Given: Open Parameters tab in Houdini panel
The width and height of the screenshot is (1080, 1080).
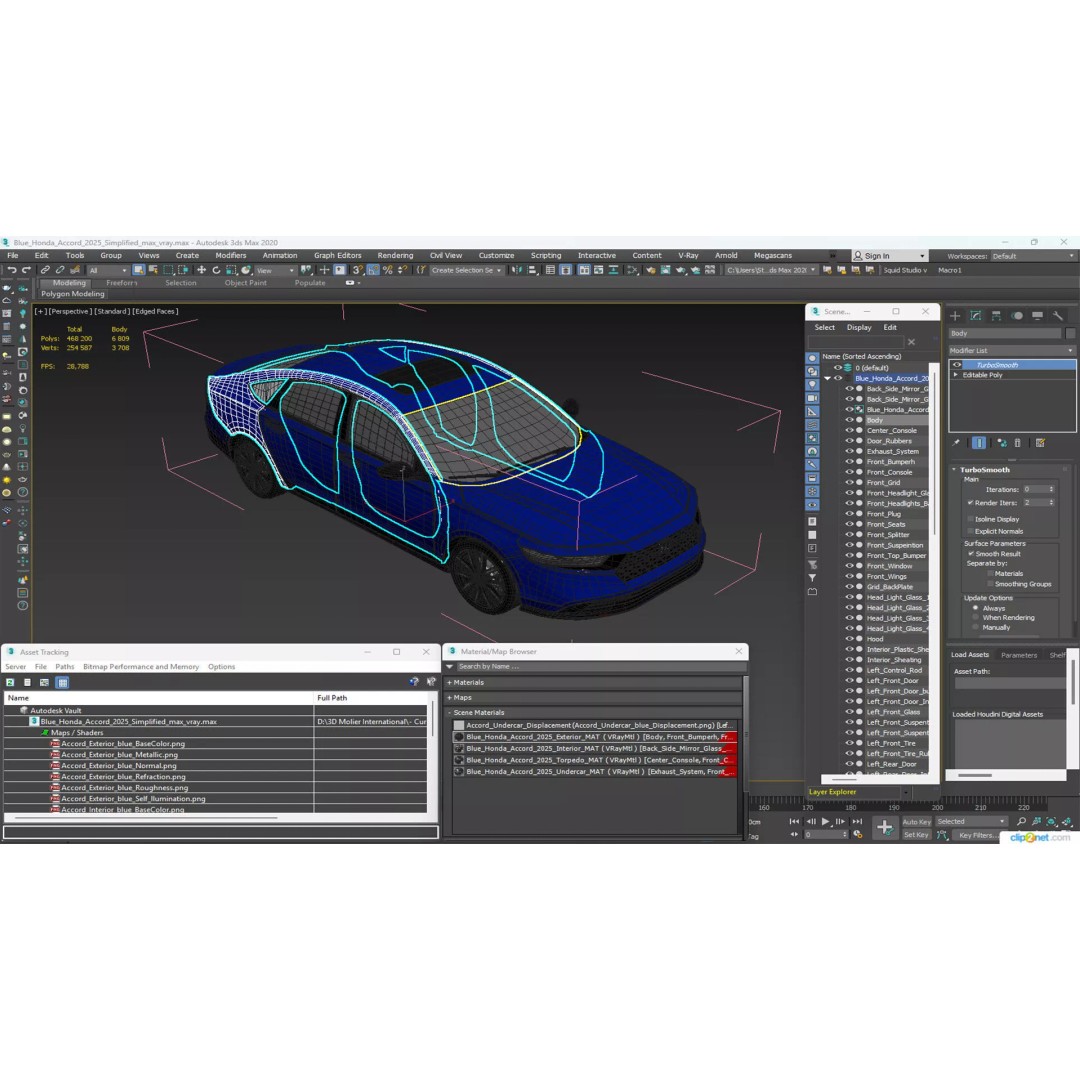Looking at the screenshot, I should [x=1019, y=655].
